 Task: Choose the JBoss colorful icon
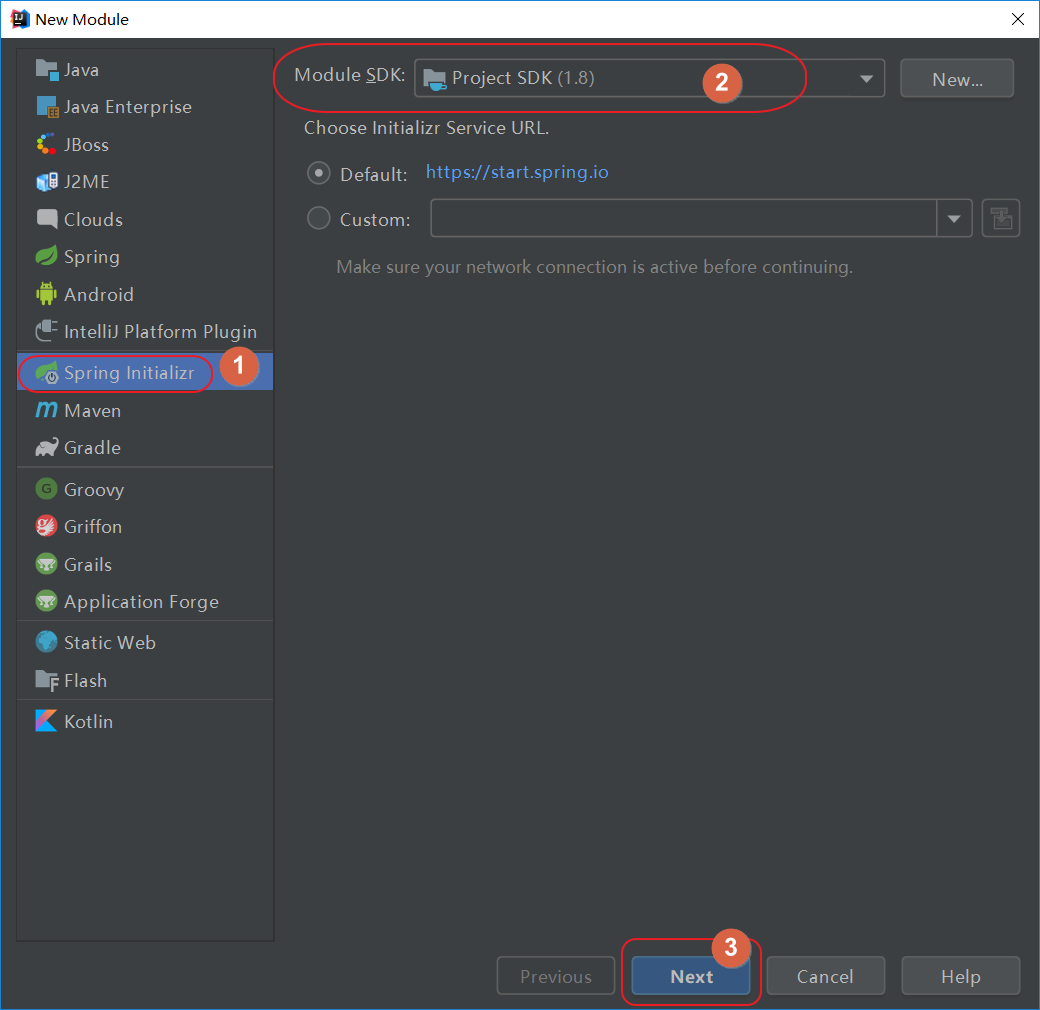[46, 144]
